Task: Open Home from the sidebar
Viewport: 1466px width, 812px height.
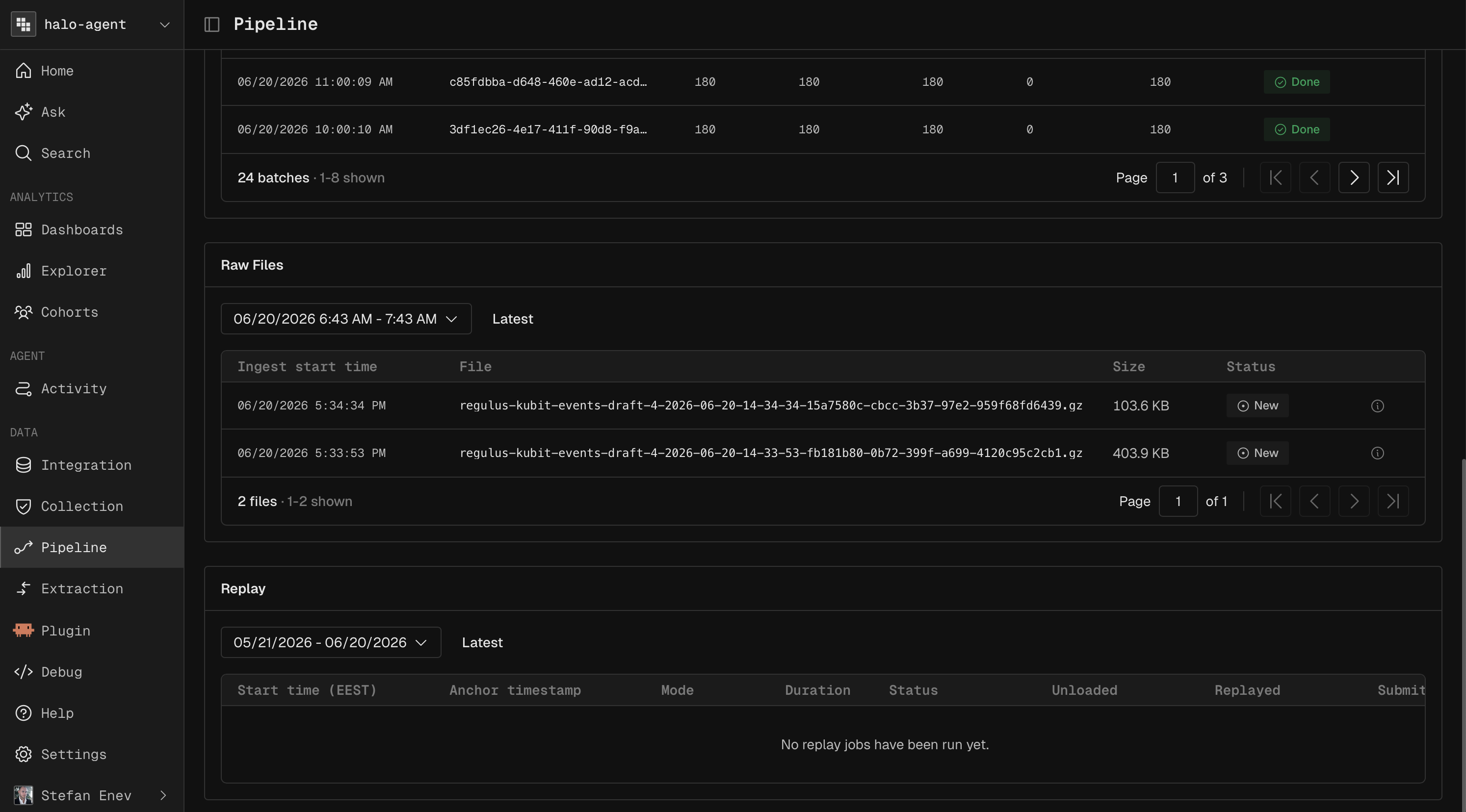Action: point(92,71)
